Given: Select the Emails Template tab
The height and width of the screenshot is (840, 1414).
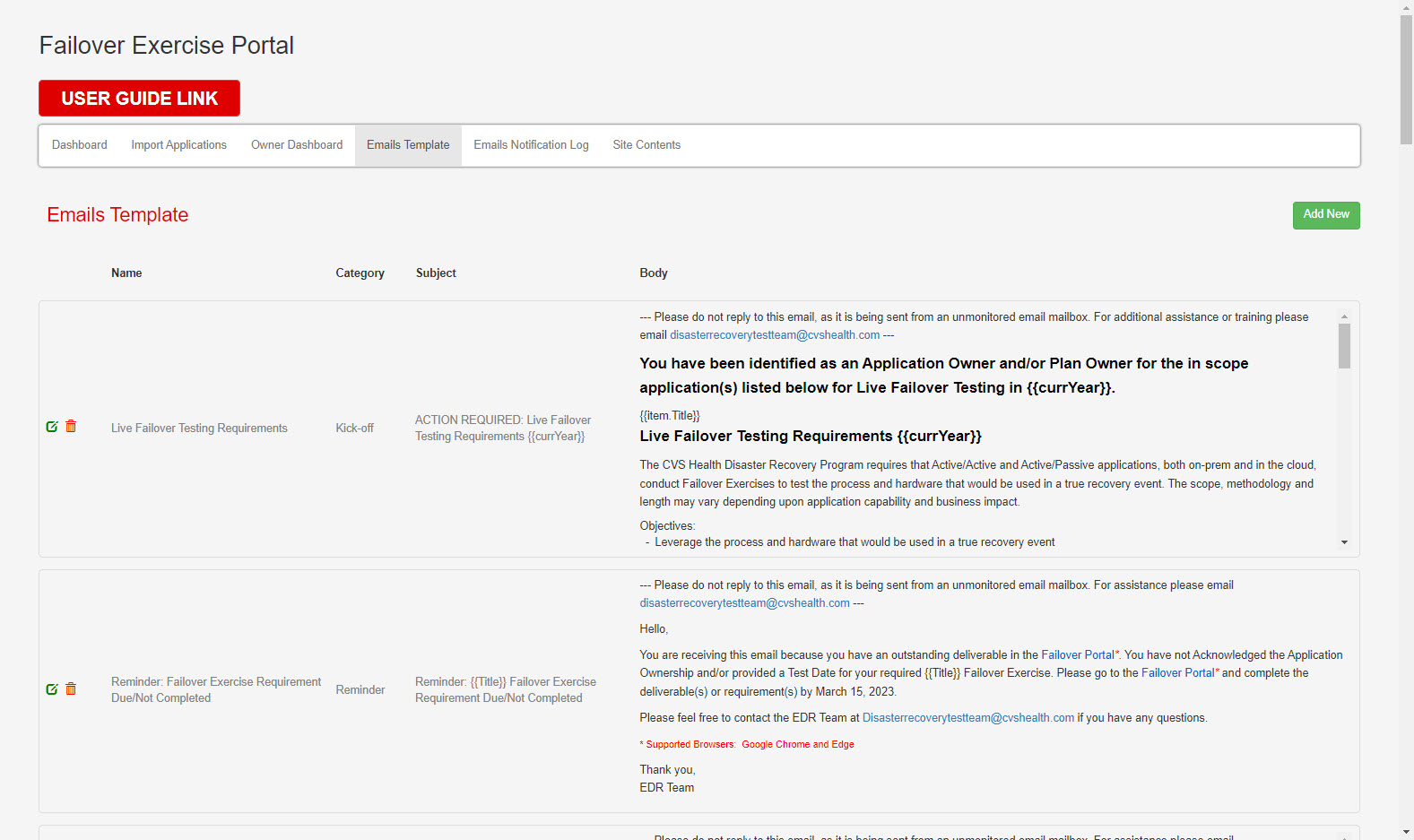Looking at the screenshot, I should coord(408,145).
